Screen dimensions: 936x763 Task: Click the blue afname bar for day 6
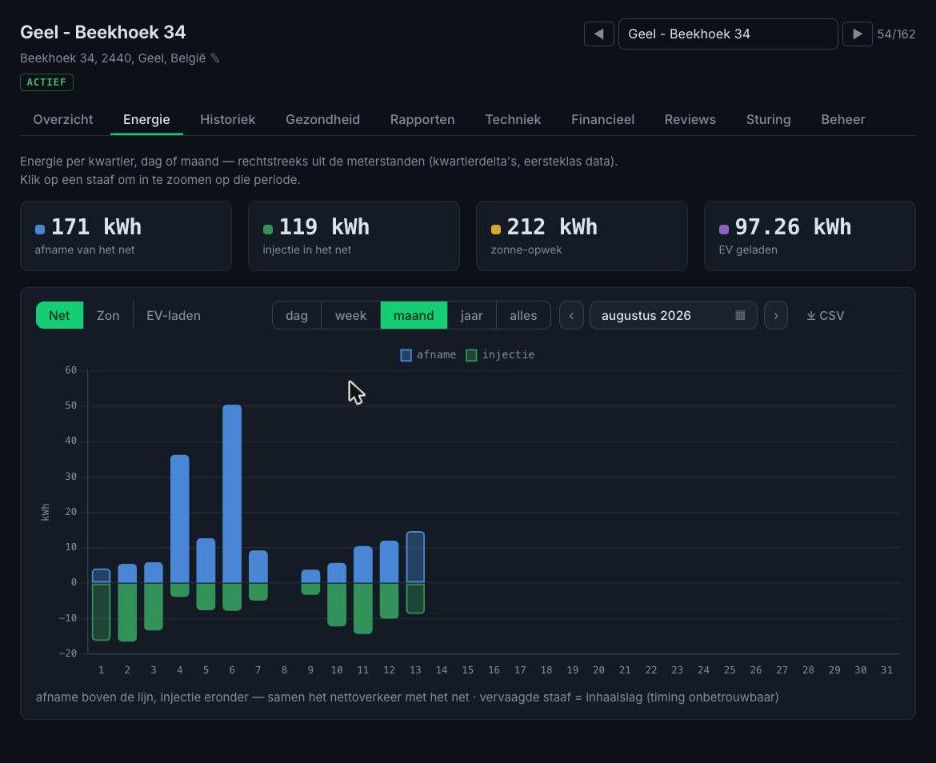(232, 494)
